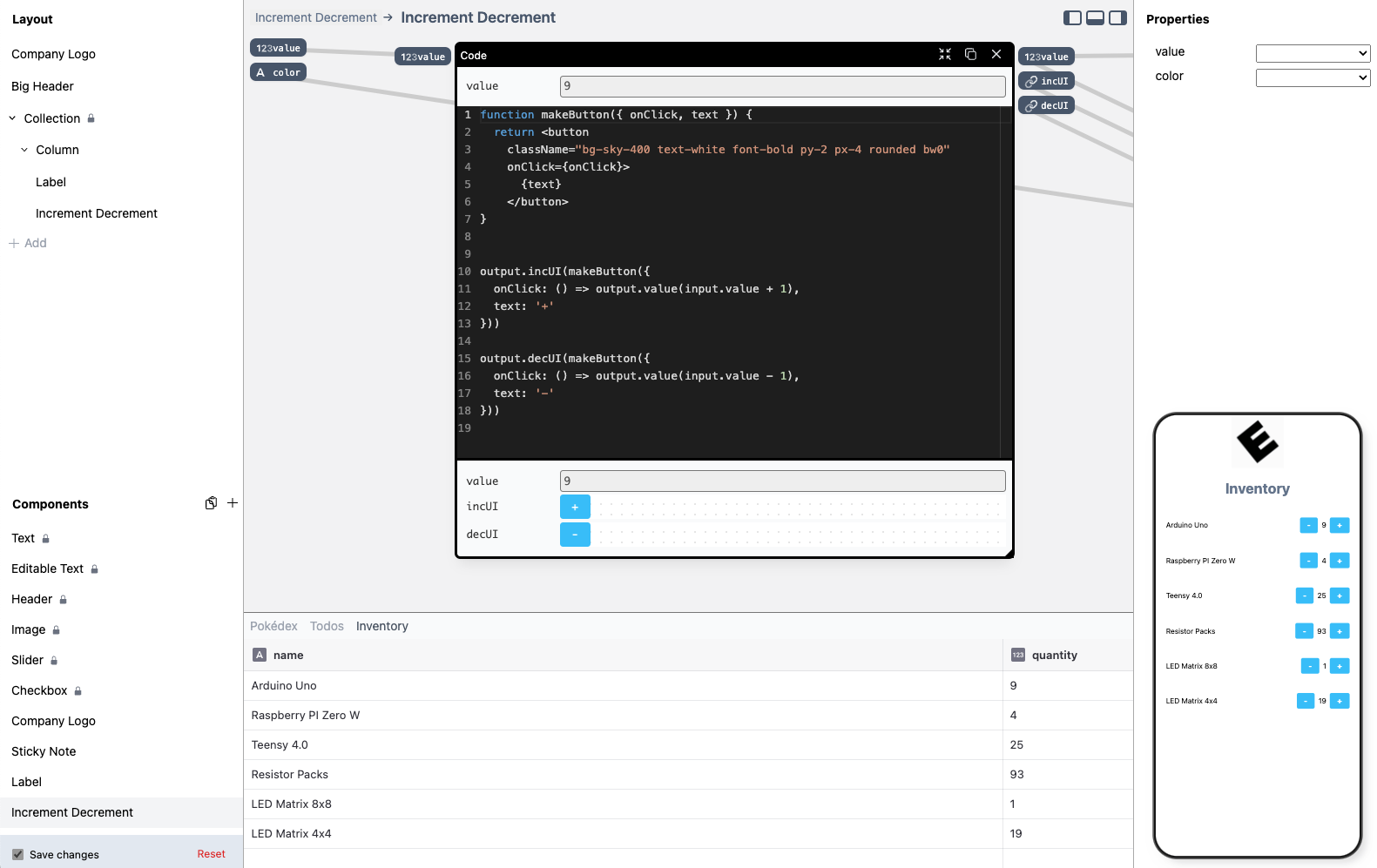Click the duplicate icon in Code header
1377x868 pixels.
pyautogui.click(x=970, y=55)
